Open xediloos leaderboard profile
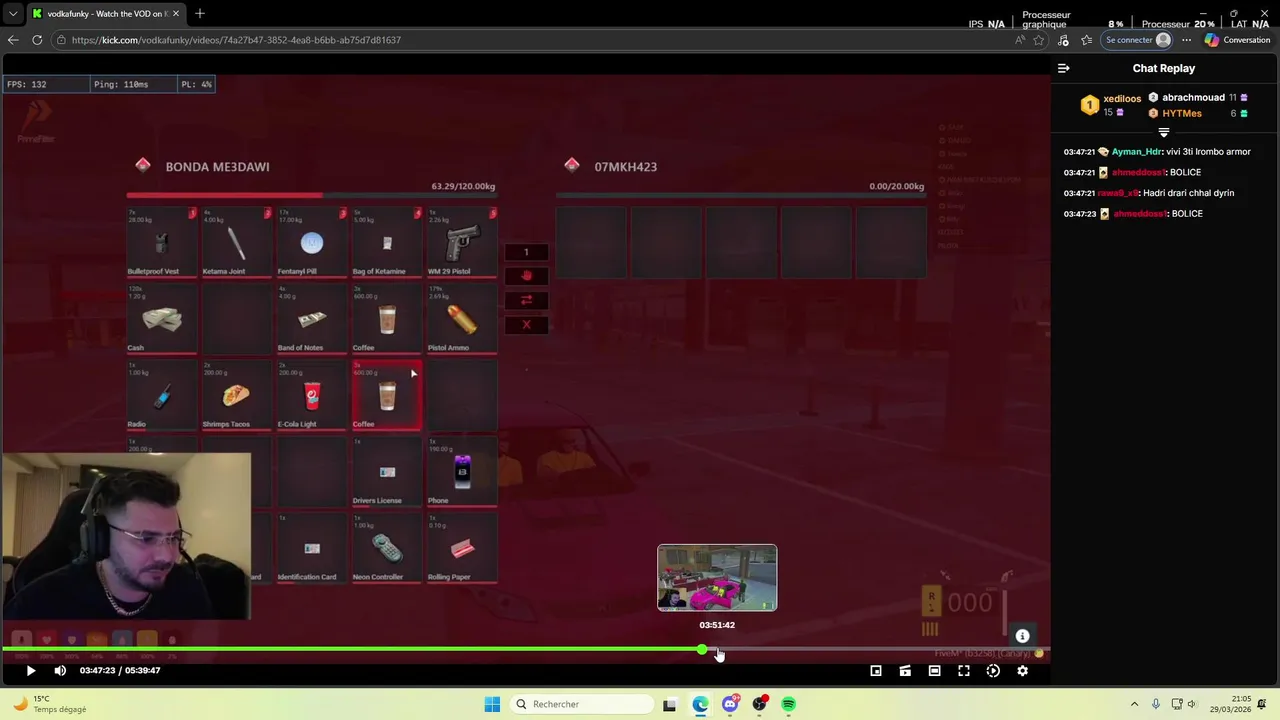The width and height of the screenshot is (1280, 720). tap(1122, 99)
